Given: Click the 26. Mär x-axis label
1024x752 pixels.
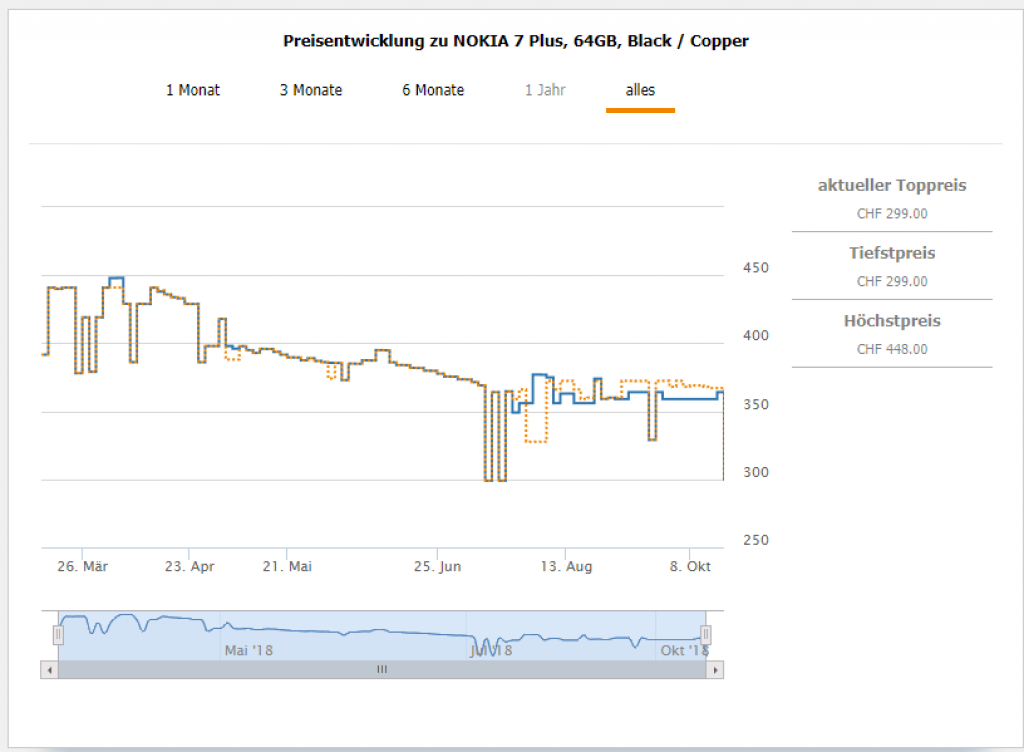Looking at the screenshot, I should click(x=82, y=567).
